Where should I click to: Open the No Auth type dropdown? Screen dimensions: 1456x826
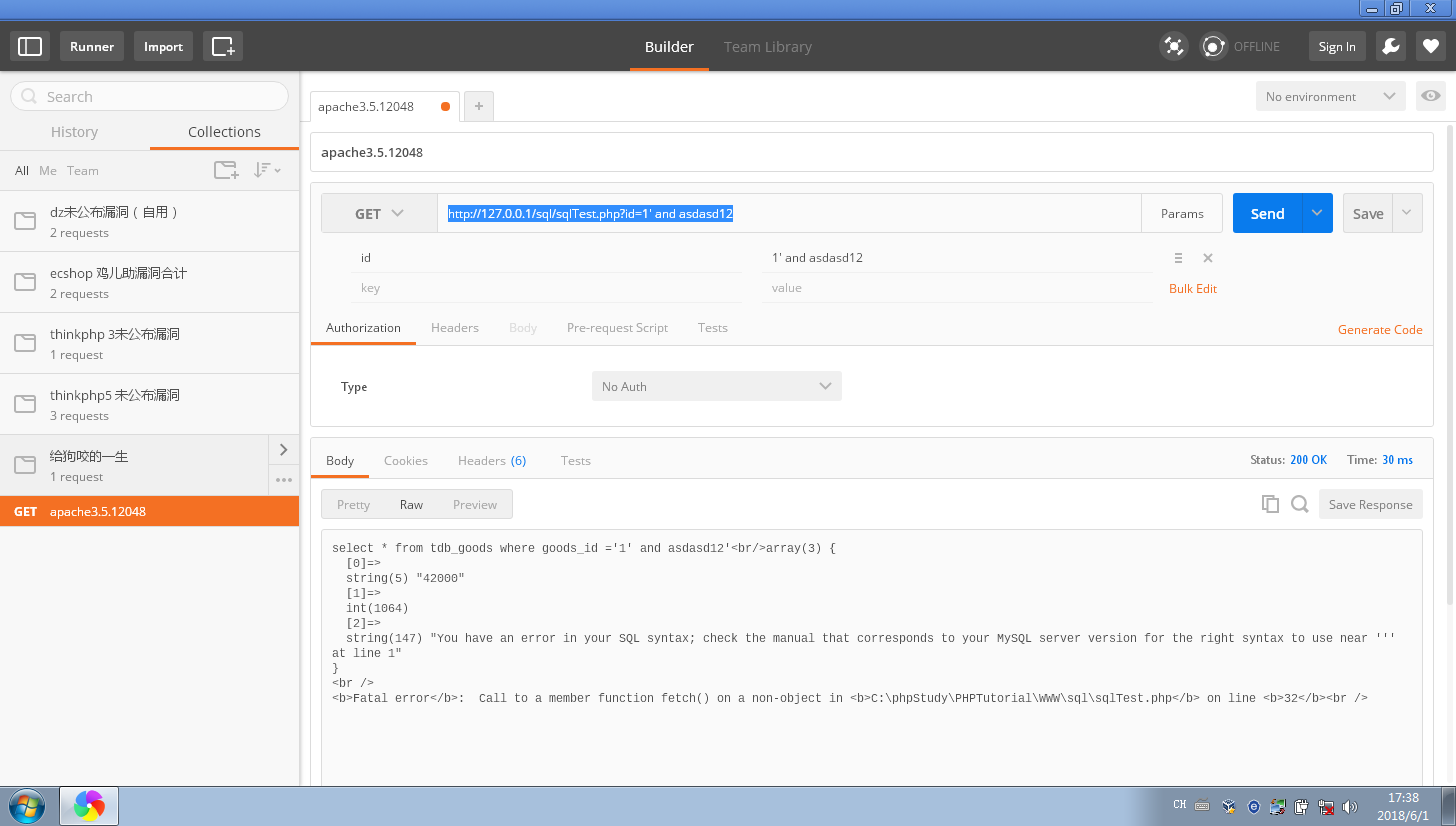[x=717, y=386]
